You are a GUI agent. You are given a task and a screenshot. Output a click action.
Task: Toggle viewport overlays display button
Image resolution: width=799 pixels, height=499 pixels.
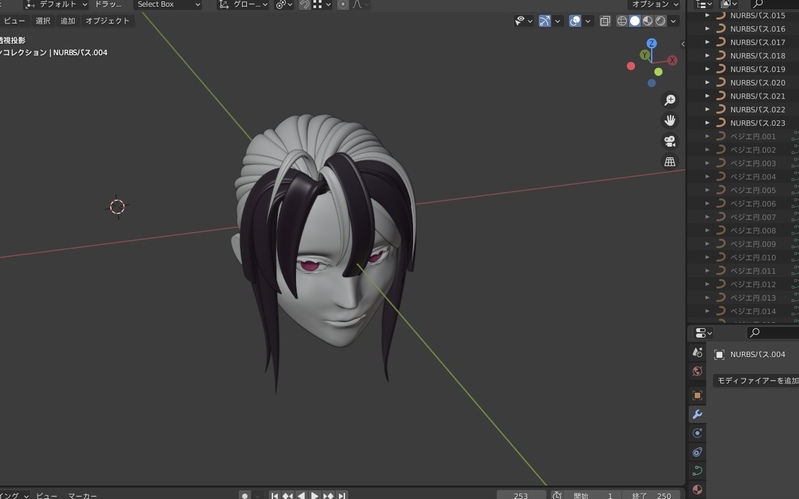576,21
